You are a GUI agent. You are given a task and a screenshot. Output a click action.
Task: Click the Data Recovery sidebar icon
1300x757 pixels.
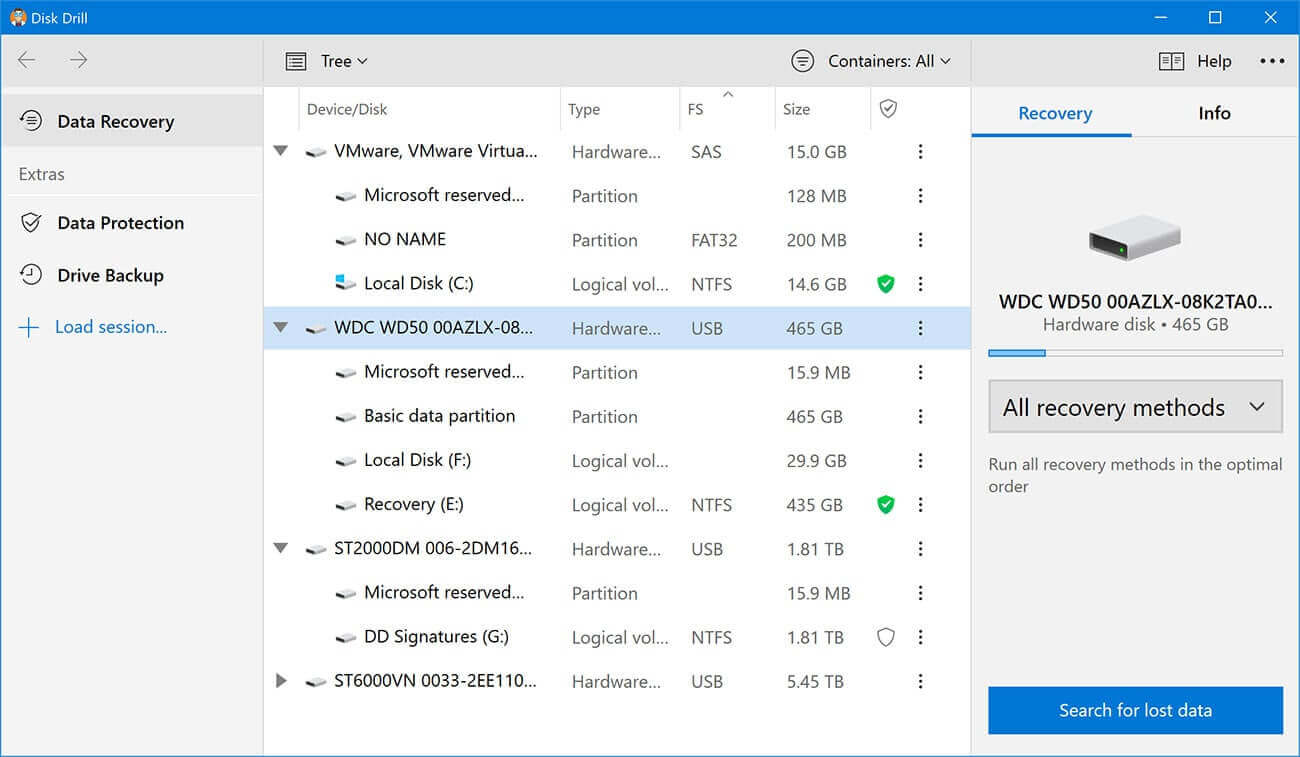pos(31,121)
